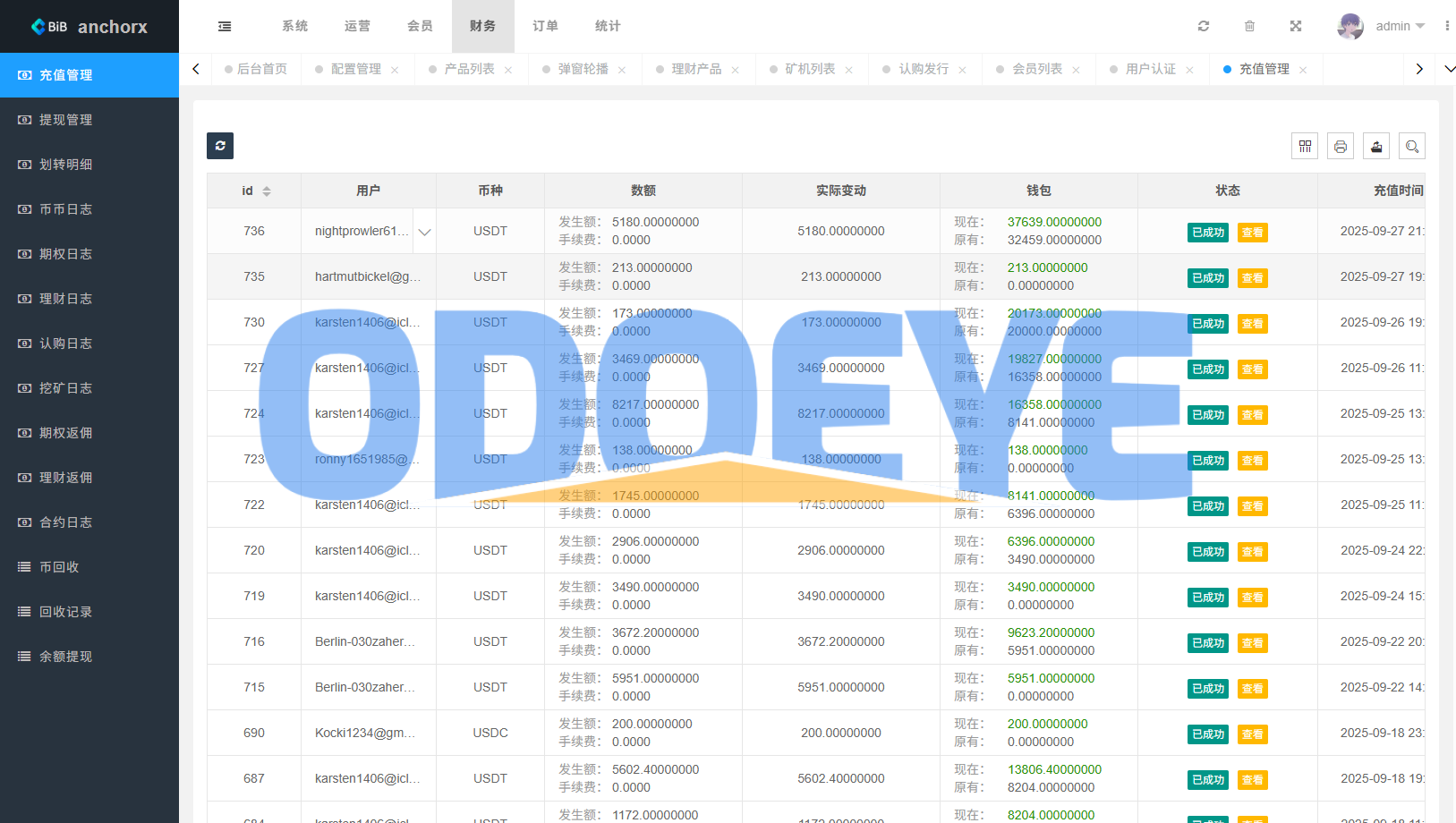Screen dimensions: 1456x823
Task: Sort the table by id column
Action: (266, 191)
